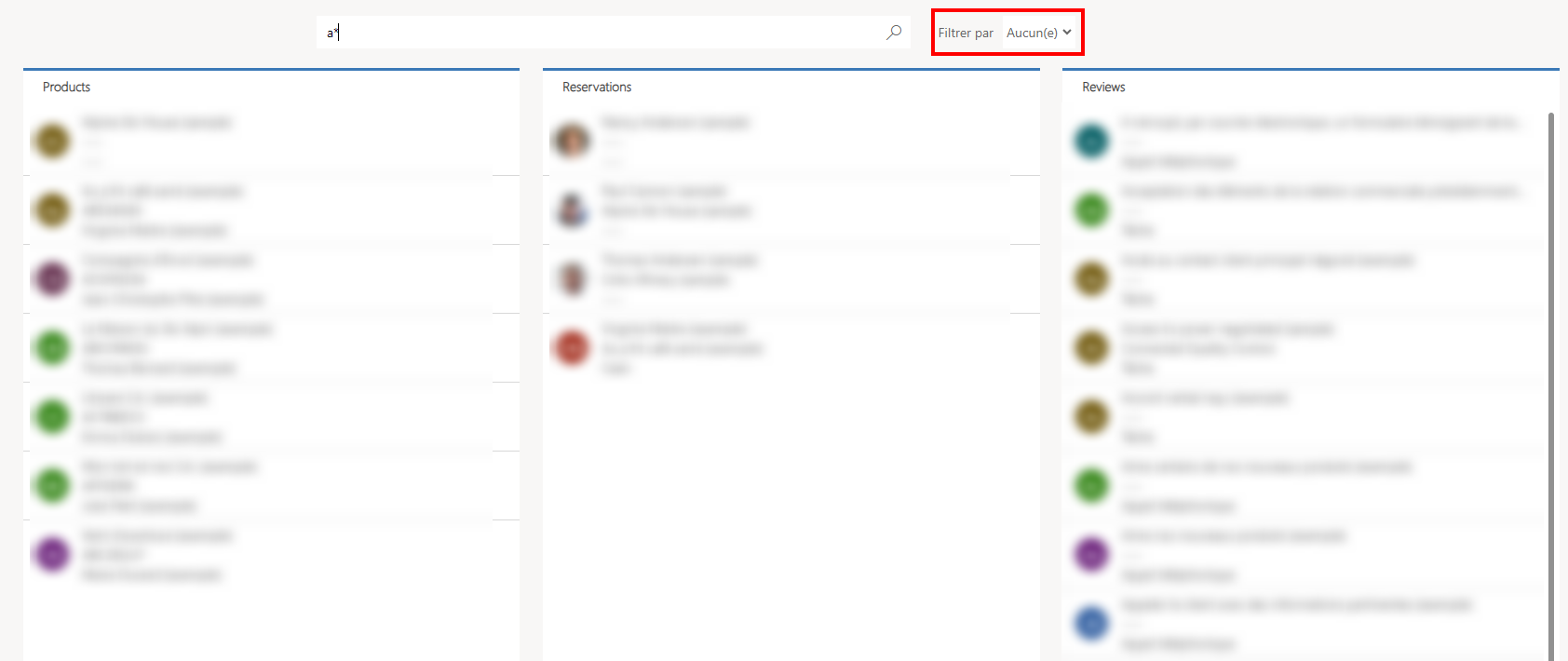This screenshot has height=661, width=1568.
Task: Click the Reviews list vertical scrollbar
Action: click(1551, 386)
